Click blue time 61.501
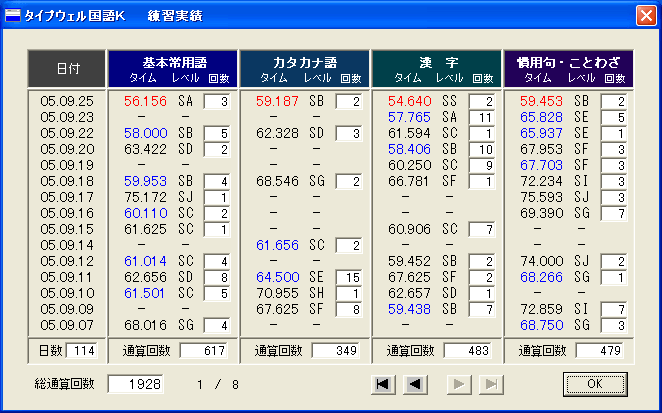This screenshot has height=413, width=662. point(144,293)
